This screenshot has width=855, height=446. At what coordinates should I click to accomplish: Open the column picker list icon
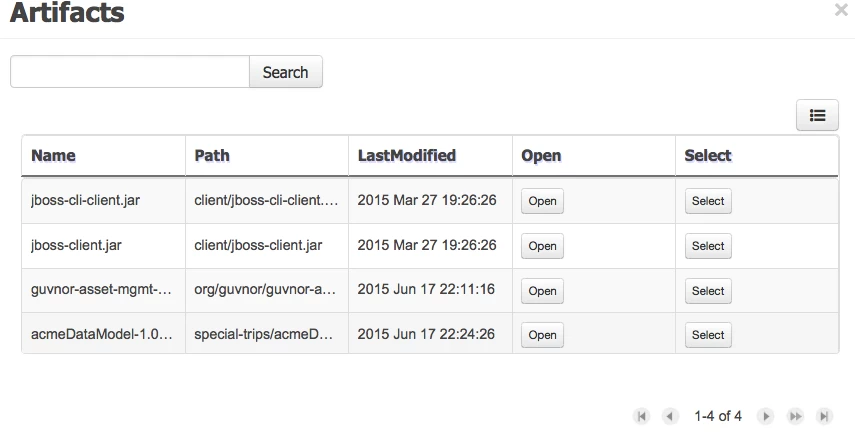tap(817, 115)
